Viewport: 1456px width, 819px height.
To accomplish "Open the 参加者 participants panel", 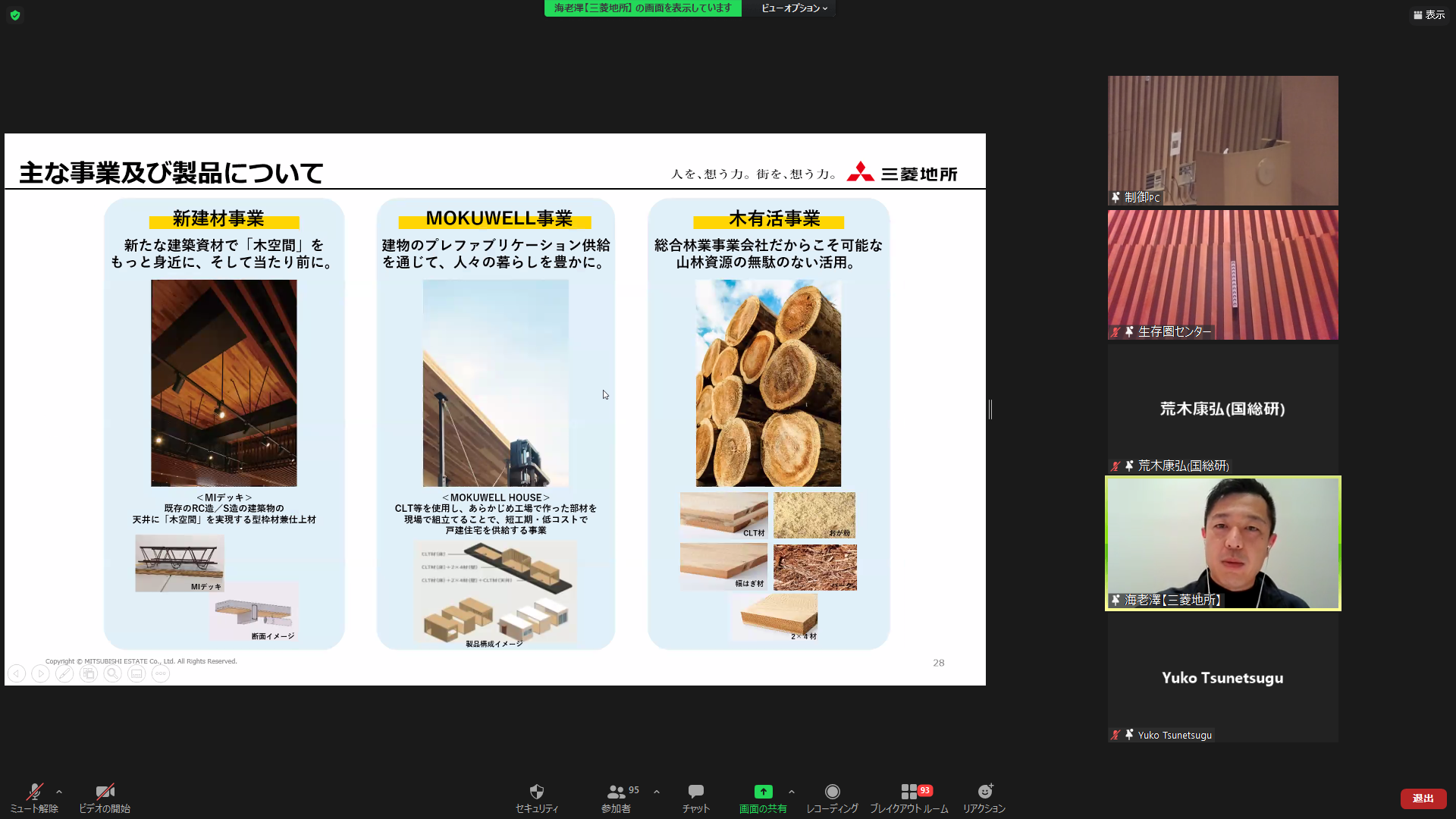I will [617, 799].
